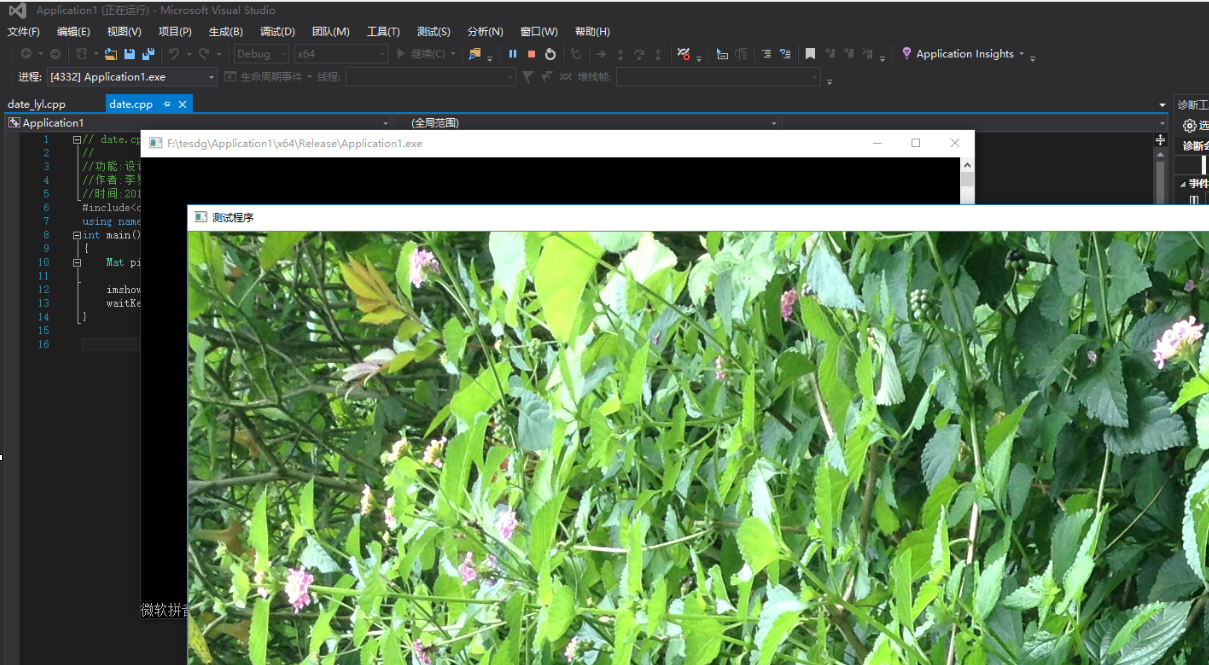Viewport: 1209px width, 665px height.
Task: Collapse the code region at line 10
Action: [77, 263]
